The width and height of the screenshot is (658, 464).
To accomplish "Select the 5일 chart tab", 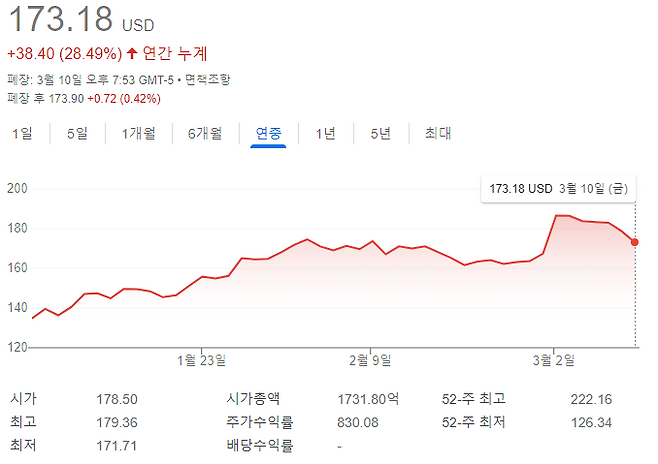I will 77,133.
